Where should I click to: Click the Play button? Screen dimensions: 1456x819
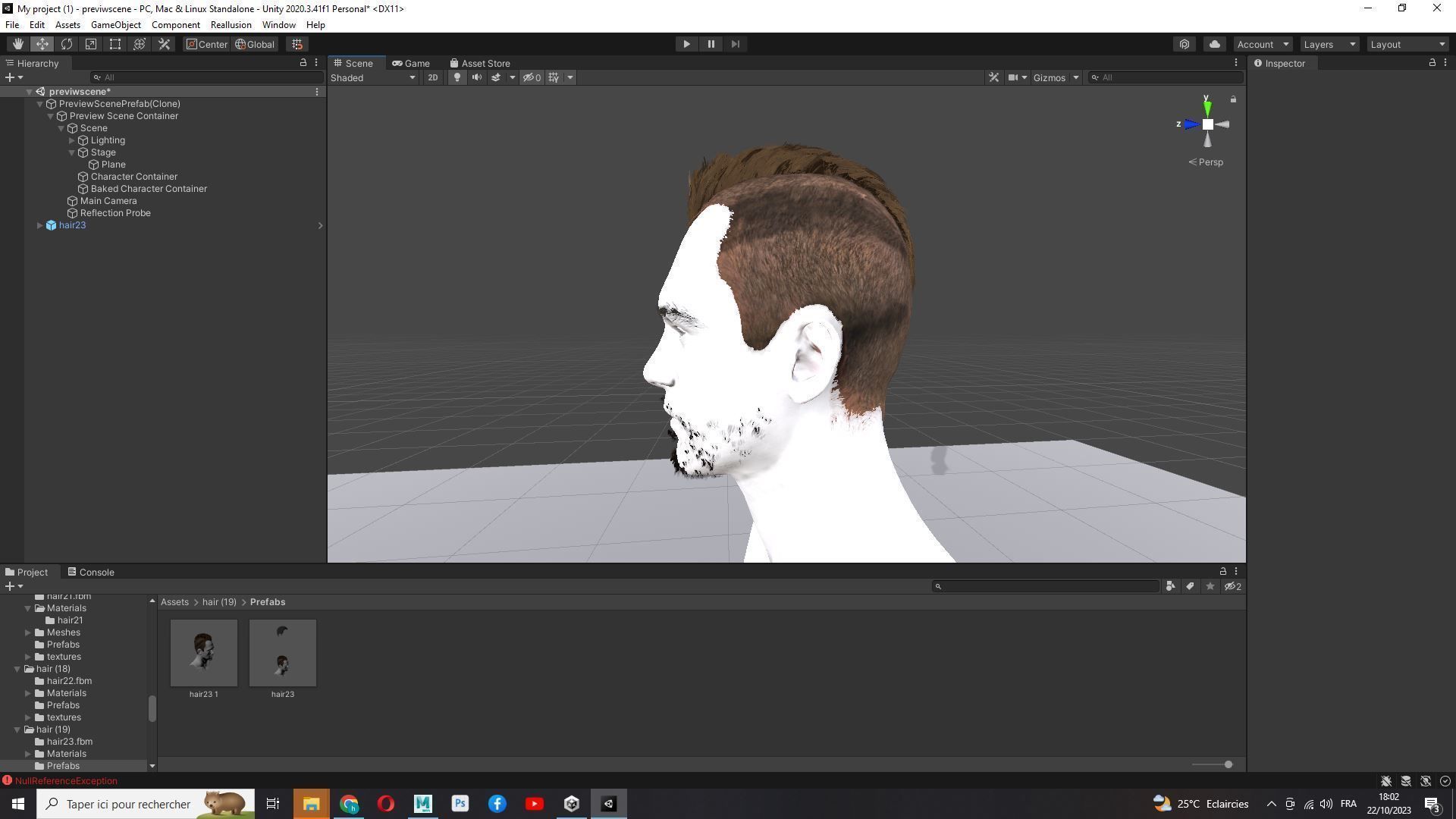click(x=686, y=44)
